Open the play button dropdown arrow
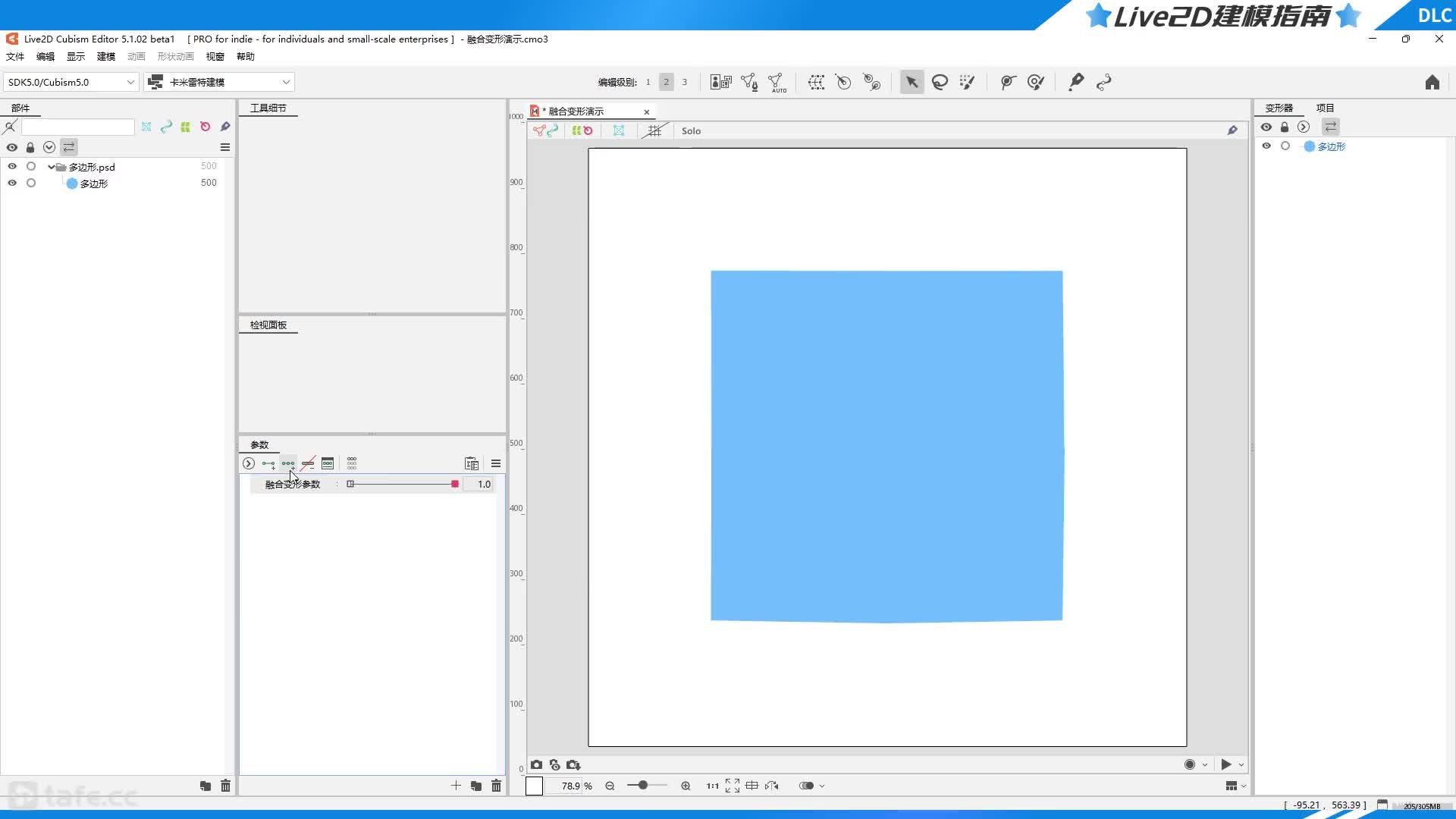The height and width of the screenshot is (819, 1456). tap(1241, 765)
